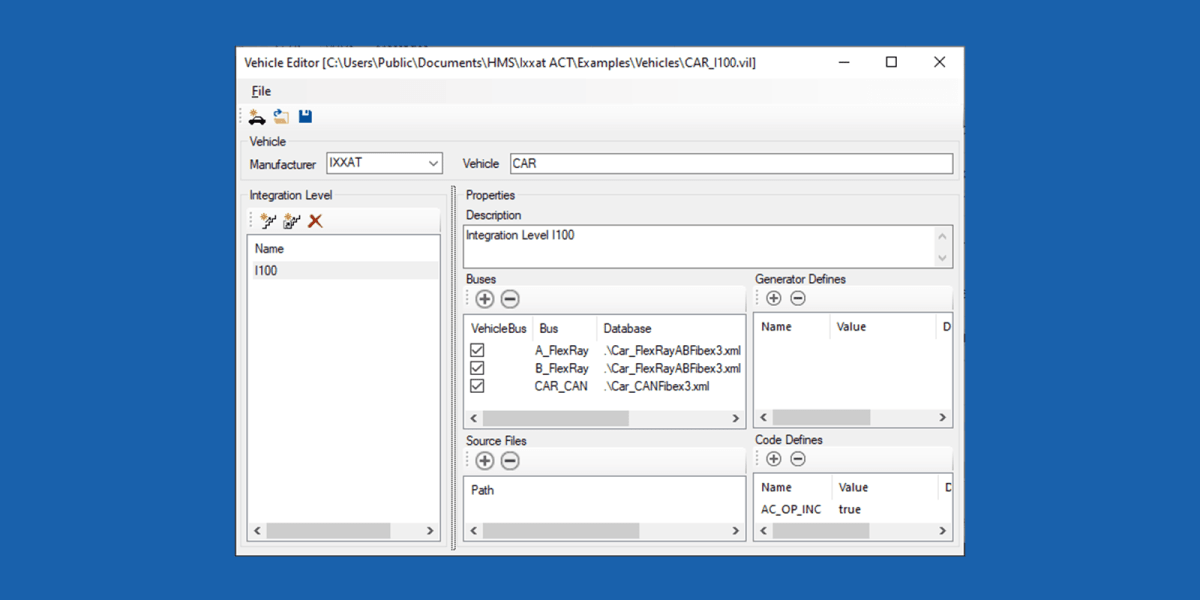
Task: Remove code define with minus icon
Action: click(798, 459)
